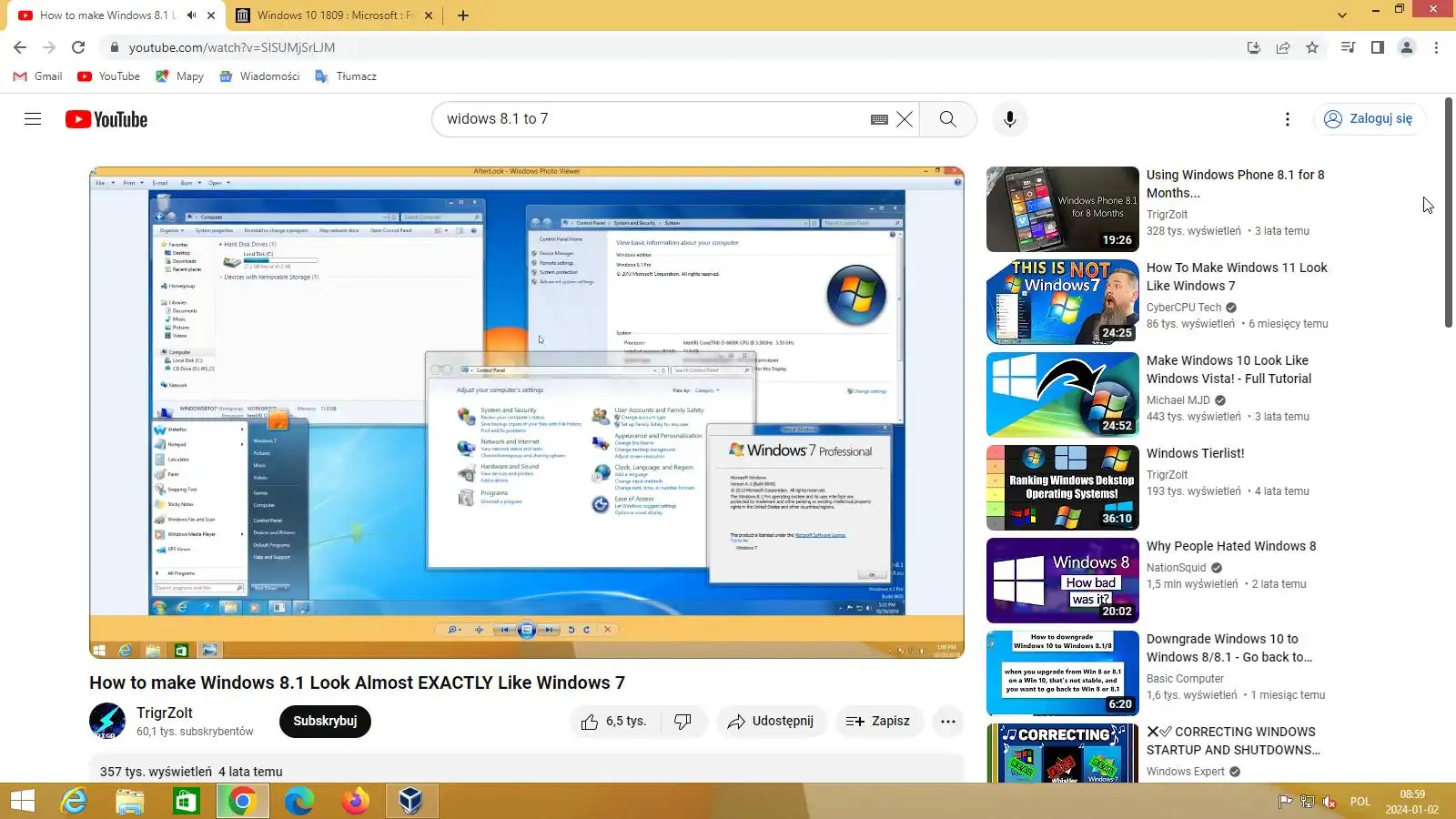The image size is (1456, 819).
Task: Click the page vertical scrollbar
Action: (x=1449, y=210)
